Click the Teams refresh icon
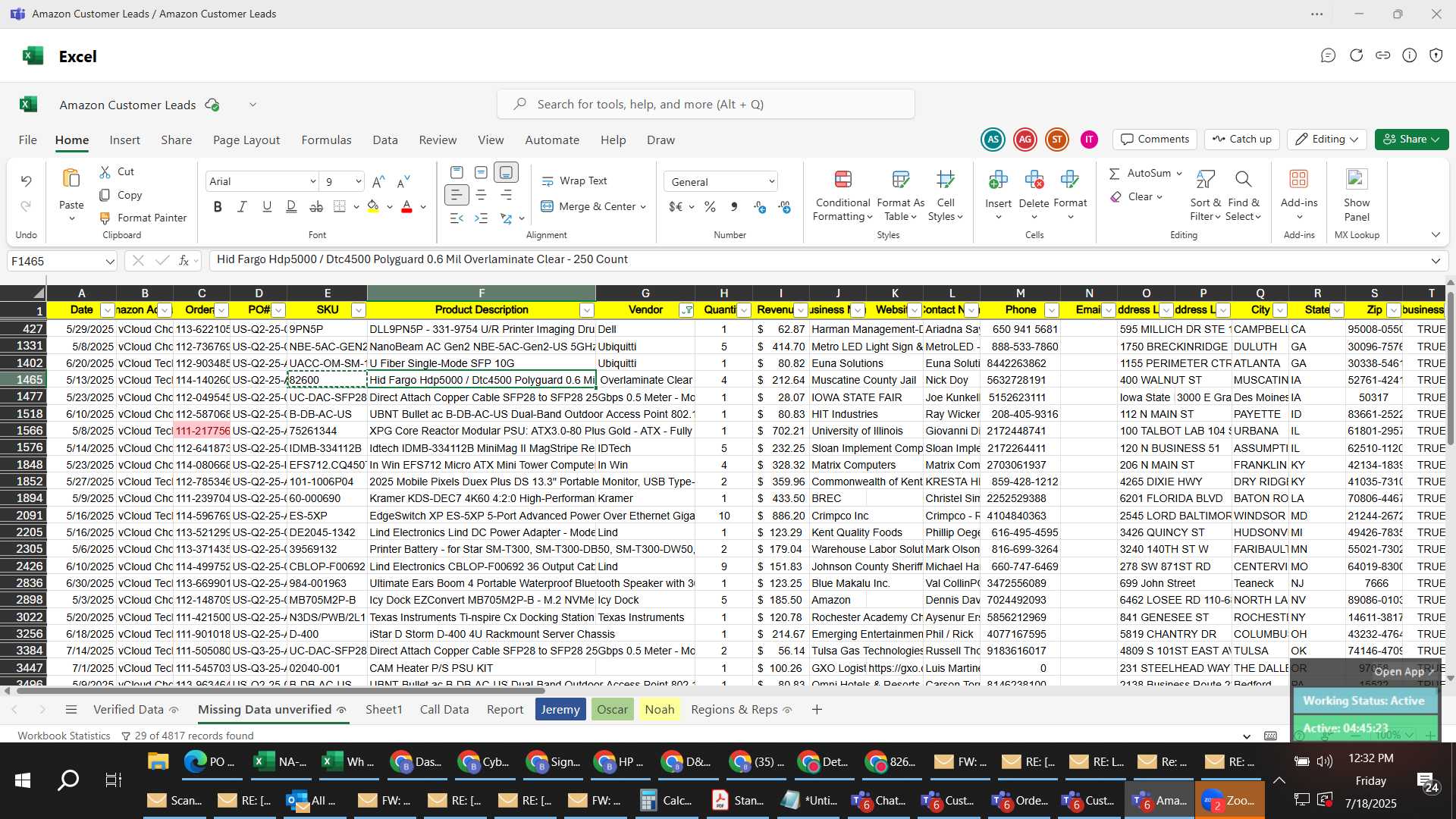The height and width of the screenshot is (819, 1456). tap(1356, 55)
